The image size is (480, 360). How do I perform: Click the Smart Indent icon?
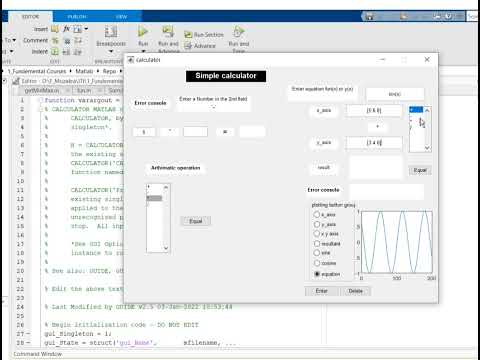click(x=55, y=52)
